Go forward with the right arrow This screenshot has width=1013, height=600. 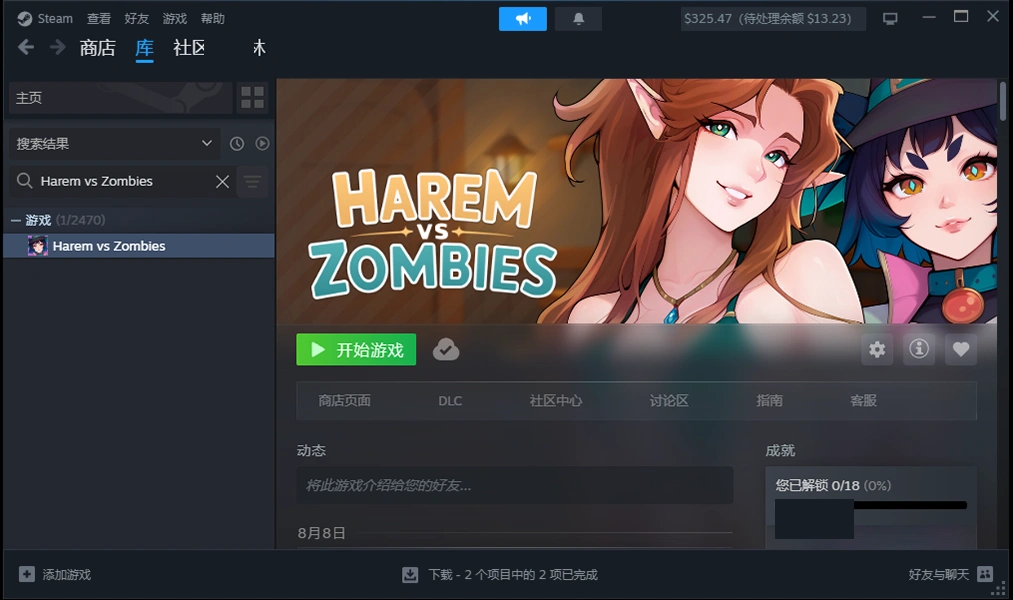(57, 47)
